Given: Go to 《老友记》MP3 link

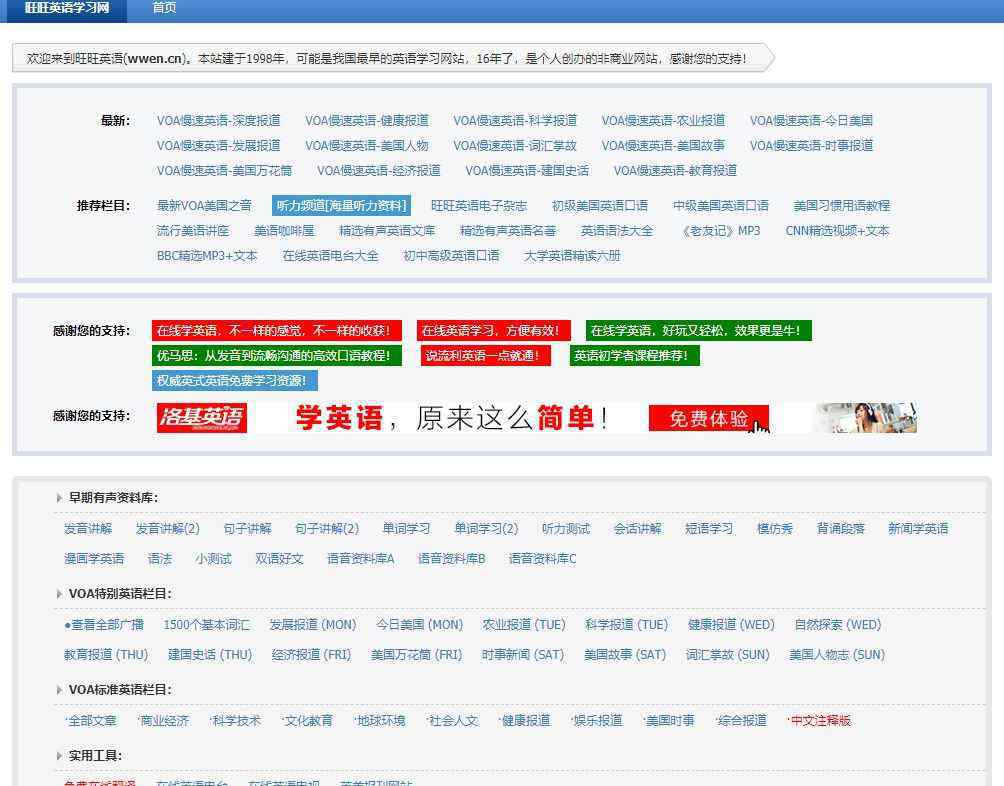Looking at the screenshot, I should 719,231.
